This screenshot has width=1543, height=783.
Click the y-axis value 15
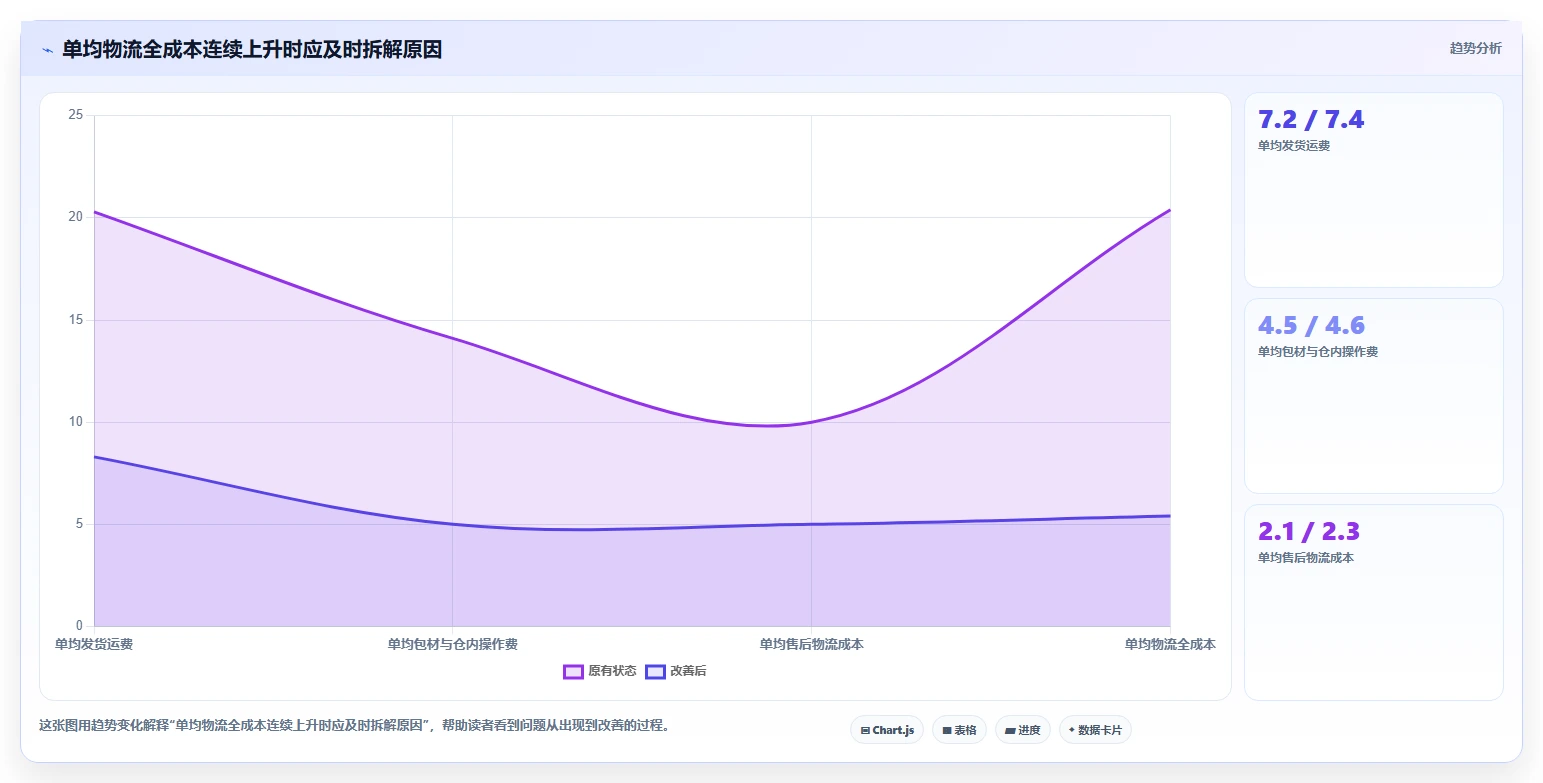tap(76, 320)
